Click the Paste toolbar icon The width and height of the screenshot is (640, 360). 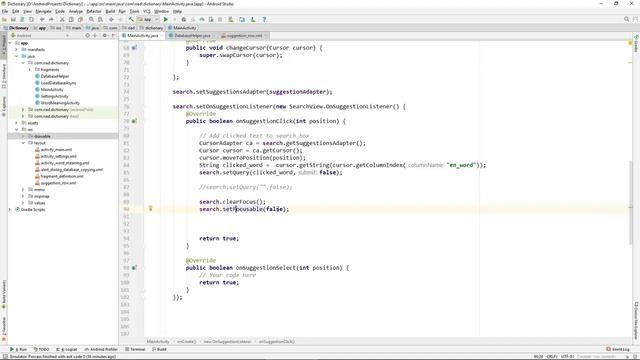click(80, 19)
